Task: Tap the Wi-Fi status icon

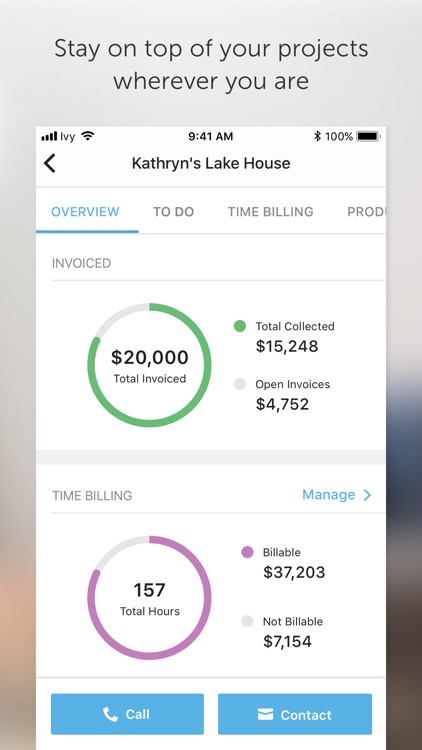Action: (88, 136)
